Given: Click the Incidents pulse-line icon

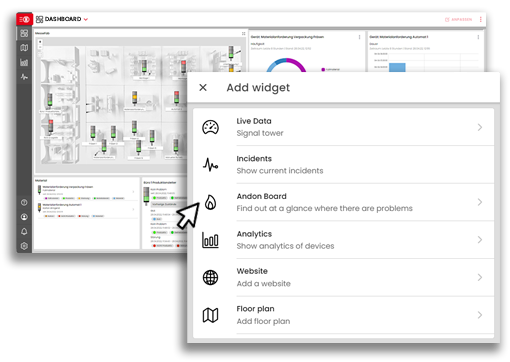Looking at the screenshot, I should pyautogui.click(x=210, y=165).
